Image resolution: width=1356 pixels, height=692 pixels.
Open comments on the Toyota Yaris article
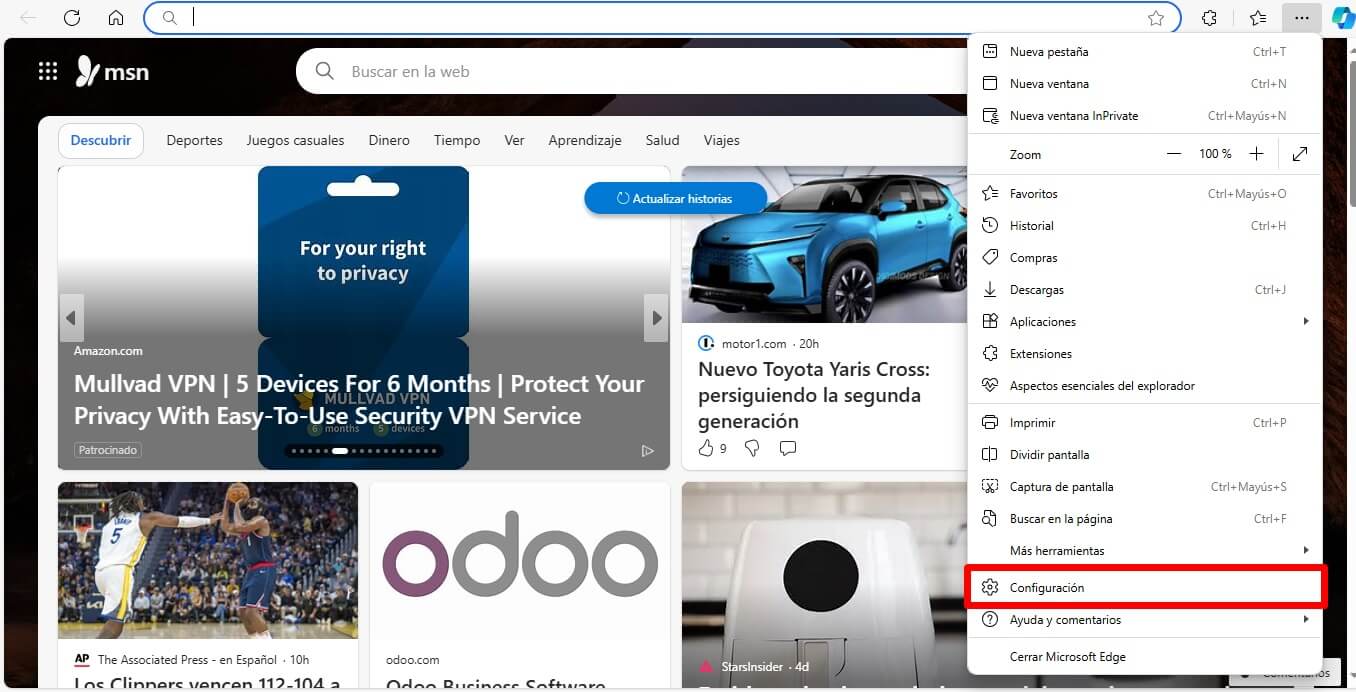(788, 448)
